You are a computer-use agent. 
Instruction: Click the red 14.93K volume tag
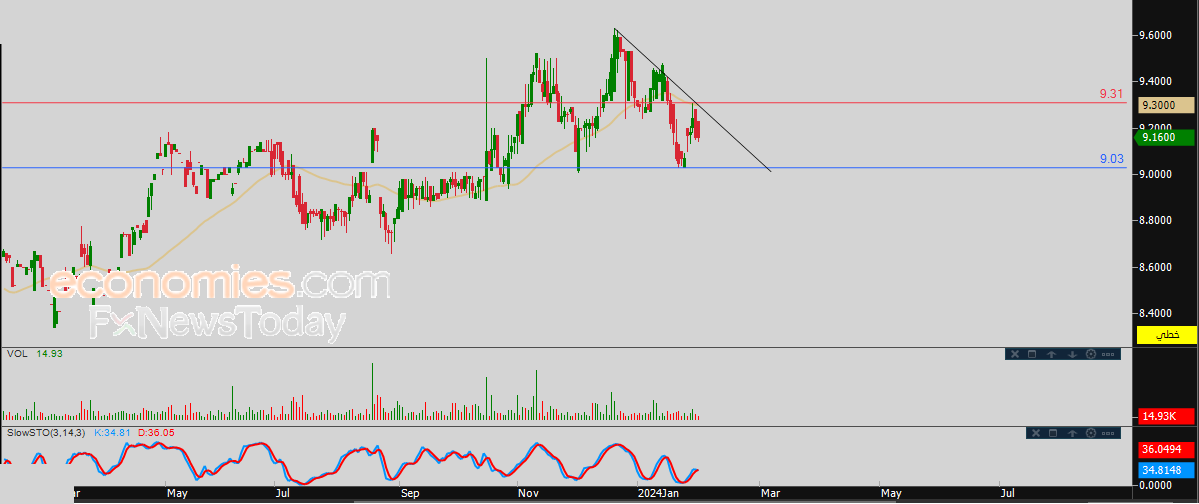point(1165,416)
